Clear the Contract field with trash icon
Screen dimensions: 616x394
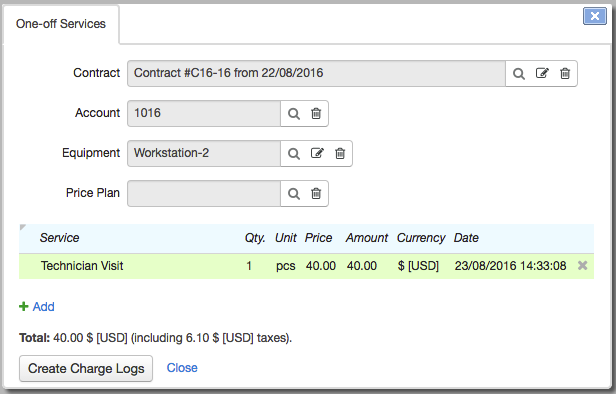point(565,73)
